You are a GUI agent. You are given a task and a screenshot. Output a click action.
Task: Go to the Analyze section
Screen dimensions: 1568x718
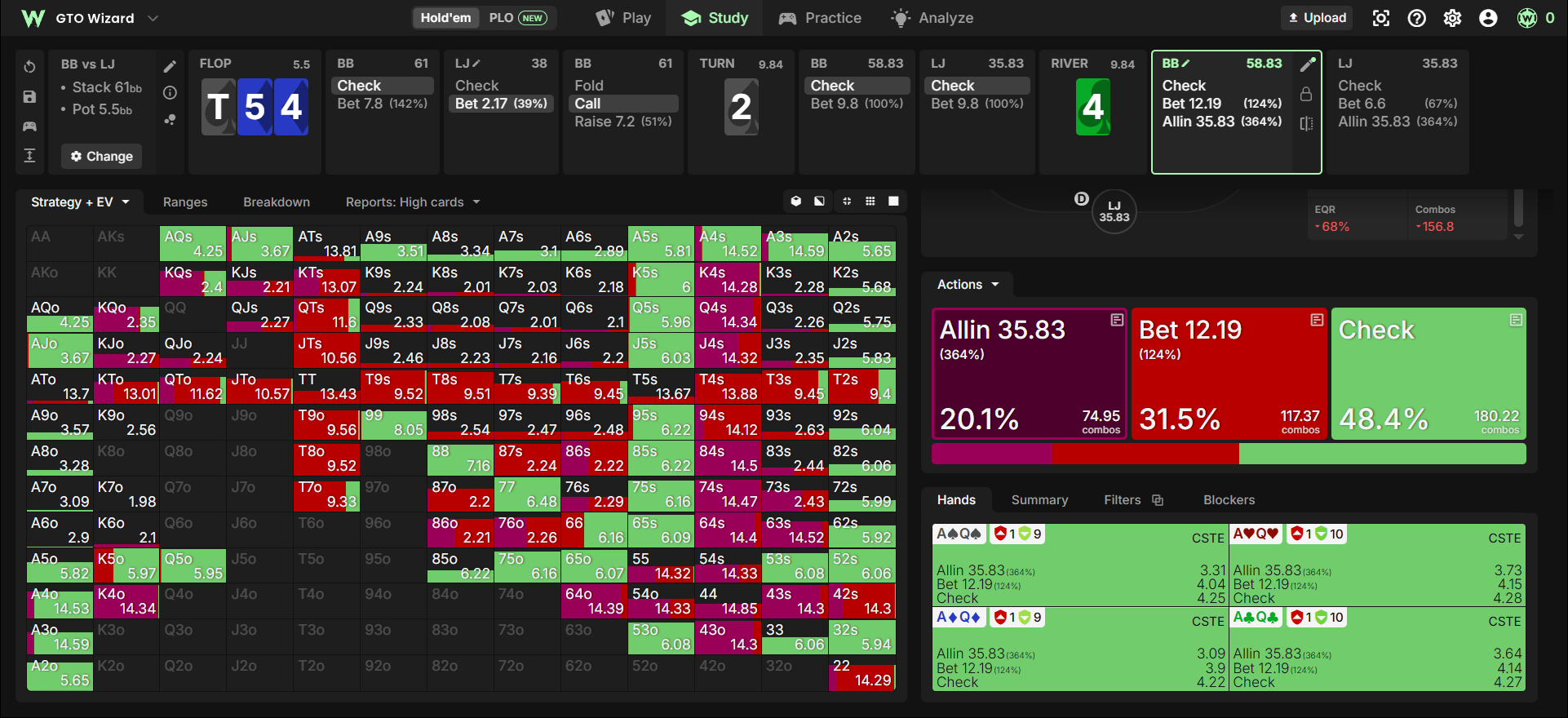tap(932, 18)
